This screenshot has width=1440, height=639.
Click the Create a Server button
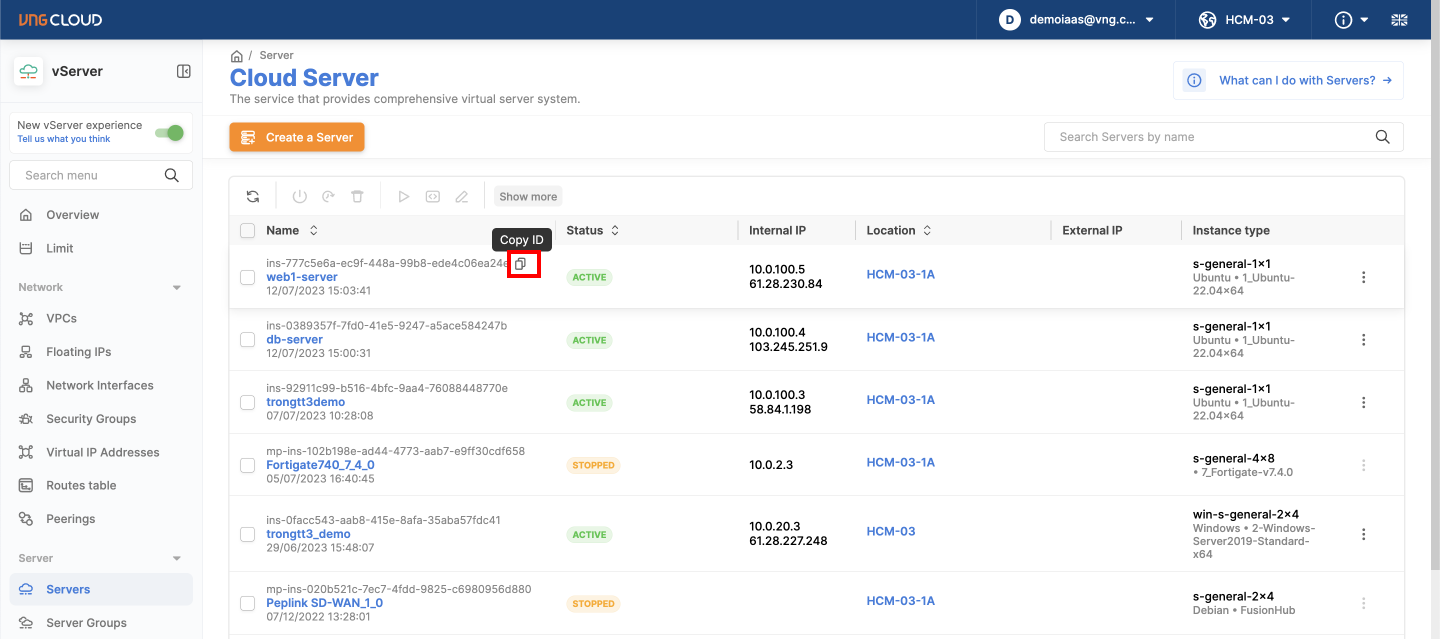(x=297, y=137)
